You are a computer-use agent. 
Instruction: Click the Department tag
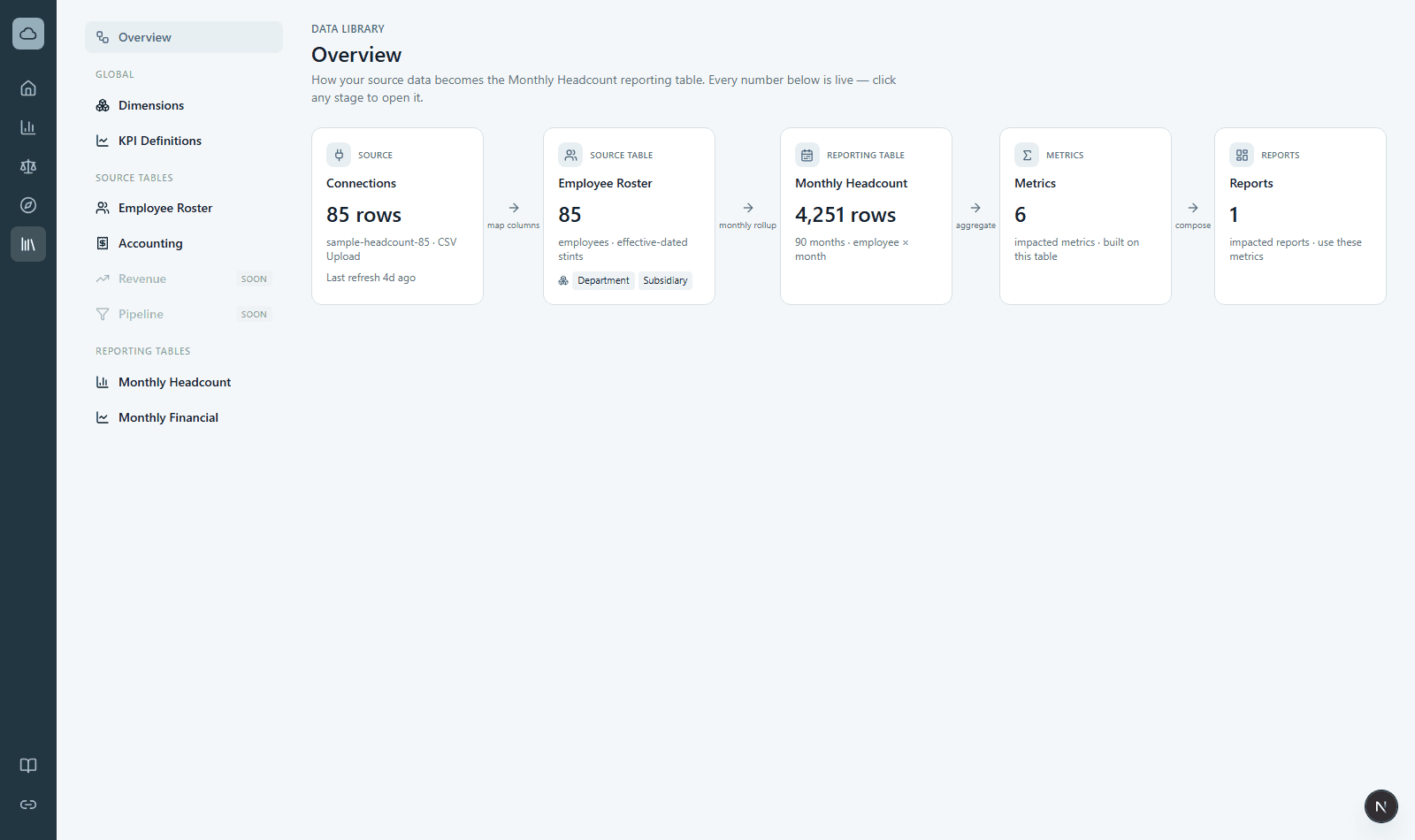pos(603,280)
